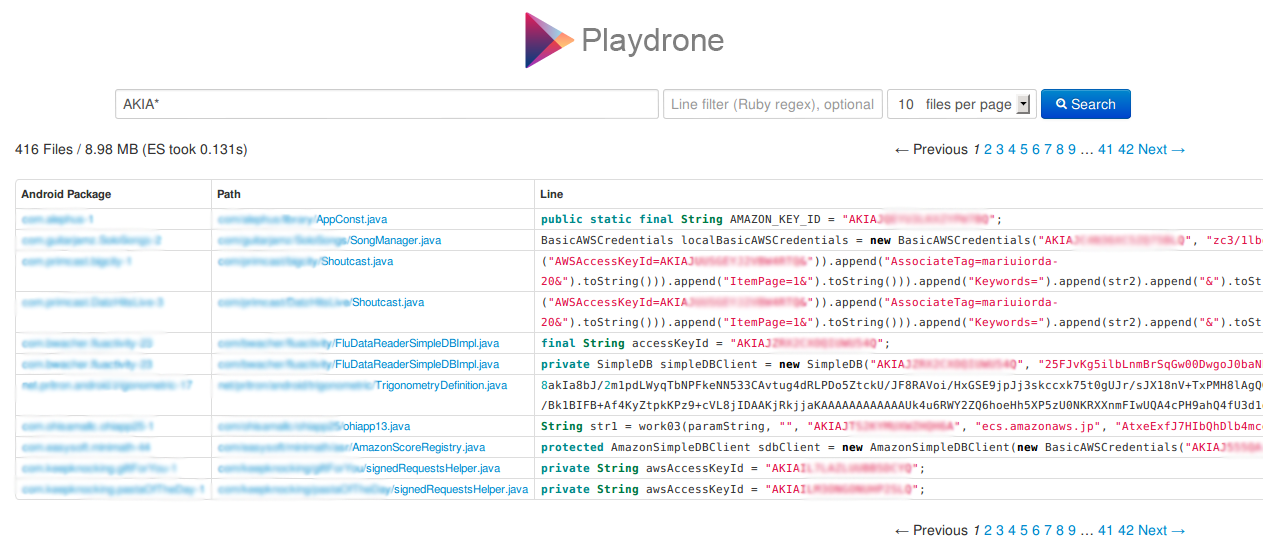Click the blue Search button
Viewport: 1263px width, 550px height.
point(1085,104)
